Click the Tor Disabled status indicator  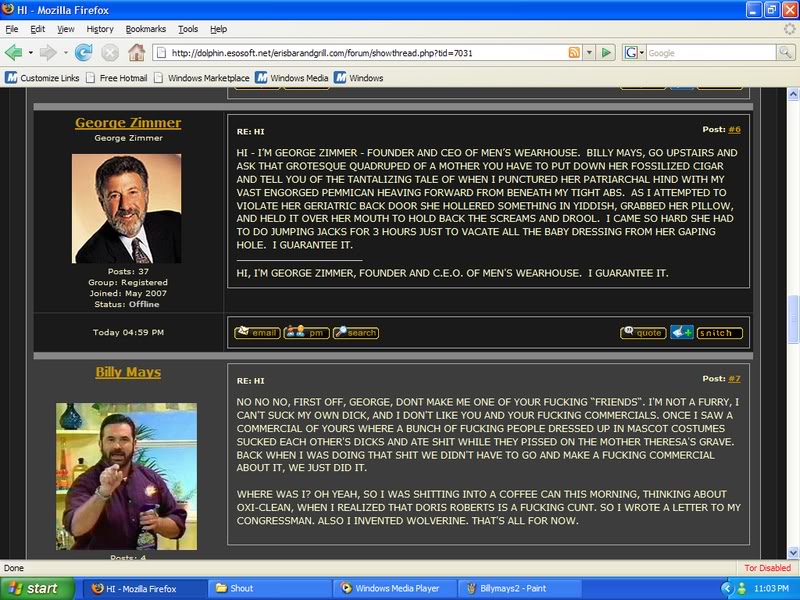(x=767, y=568)
